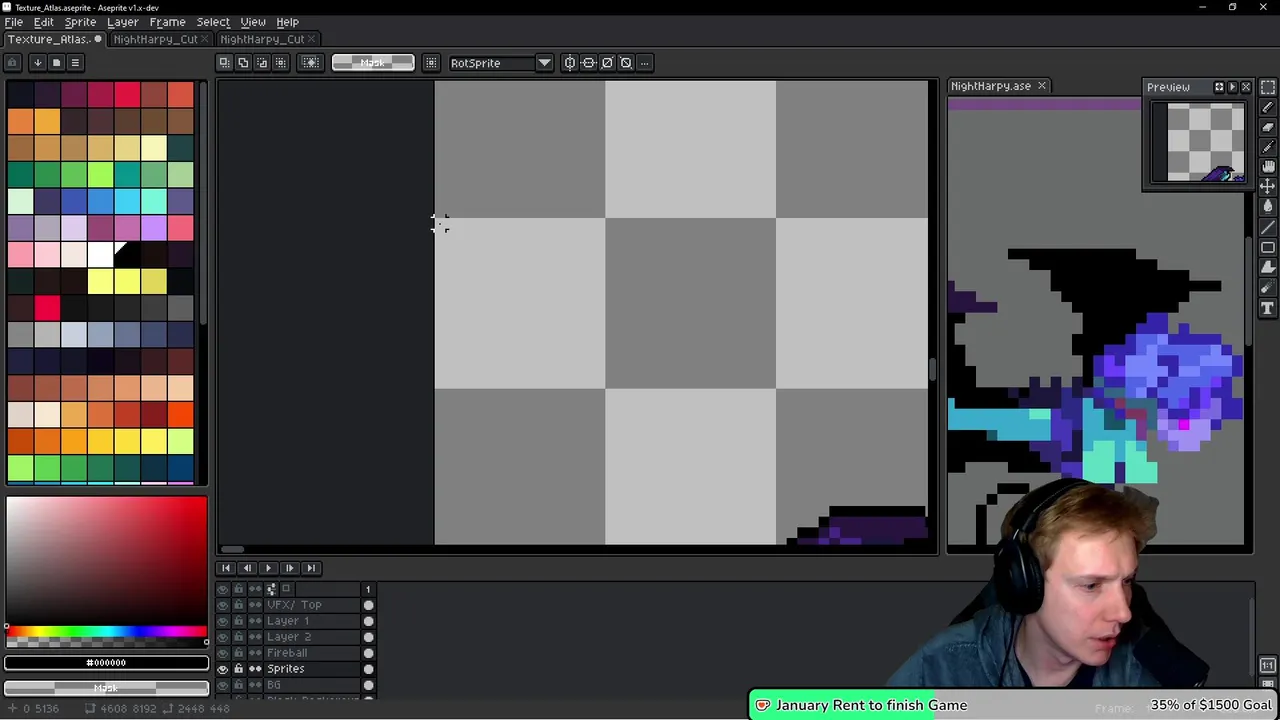Toggle lock on Fireball layer

click(x=238, y=653)
